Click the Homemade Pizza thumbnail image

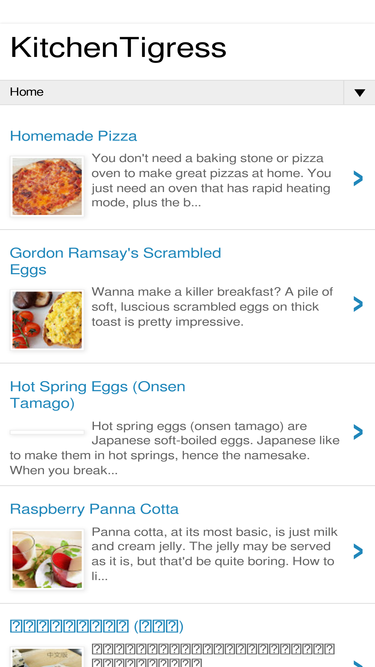(47, 186)
